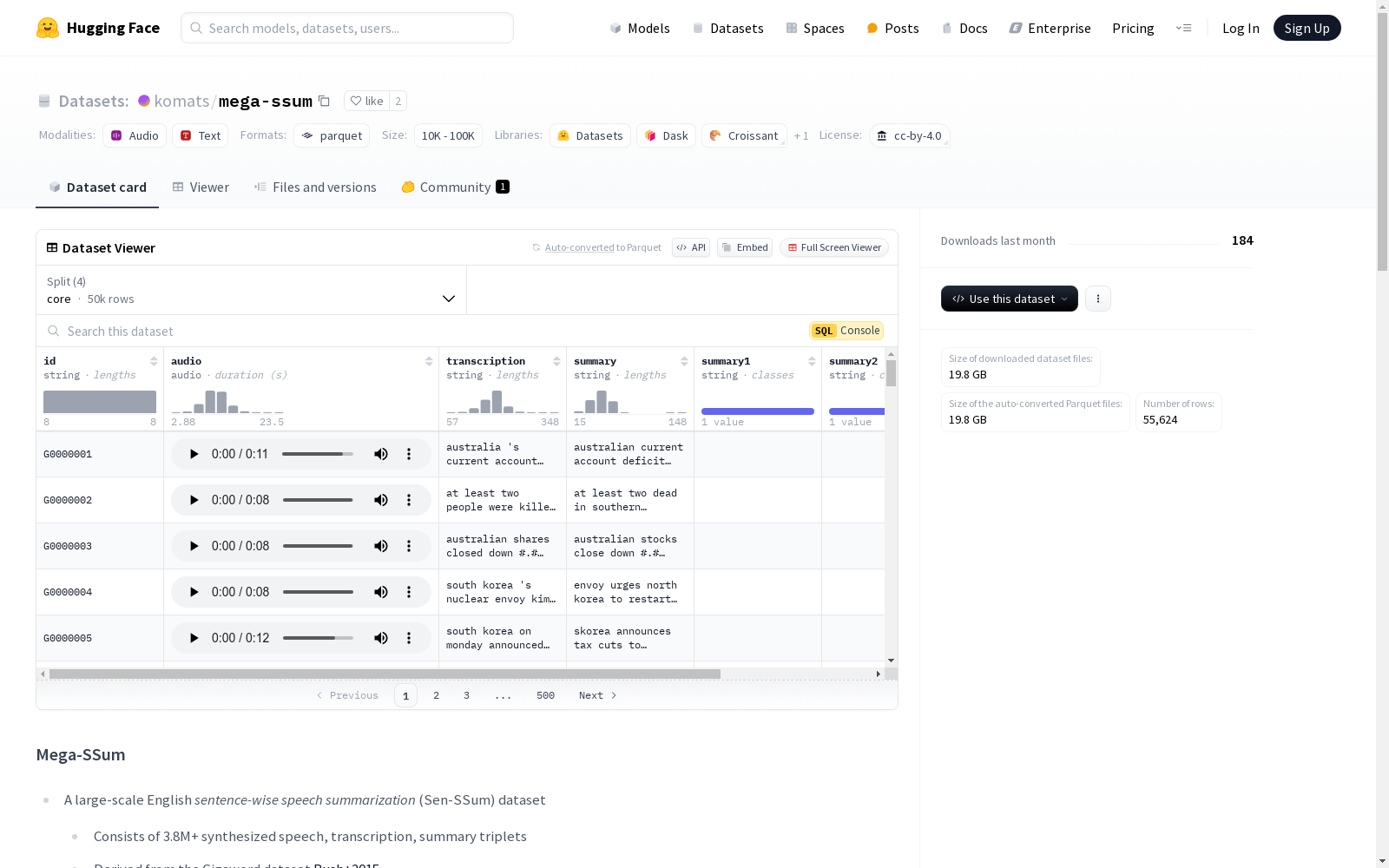
Task: Mute audio in row G0000001
Action: tap(381, 454)
